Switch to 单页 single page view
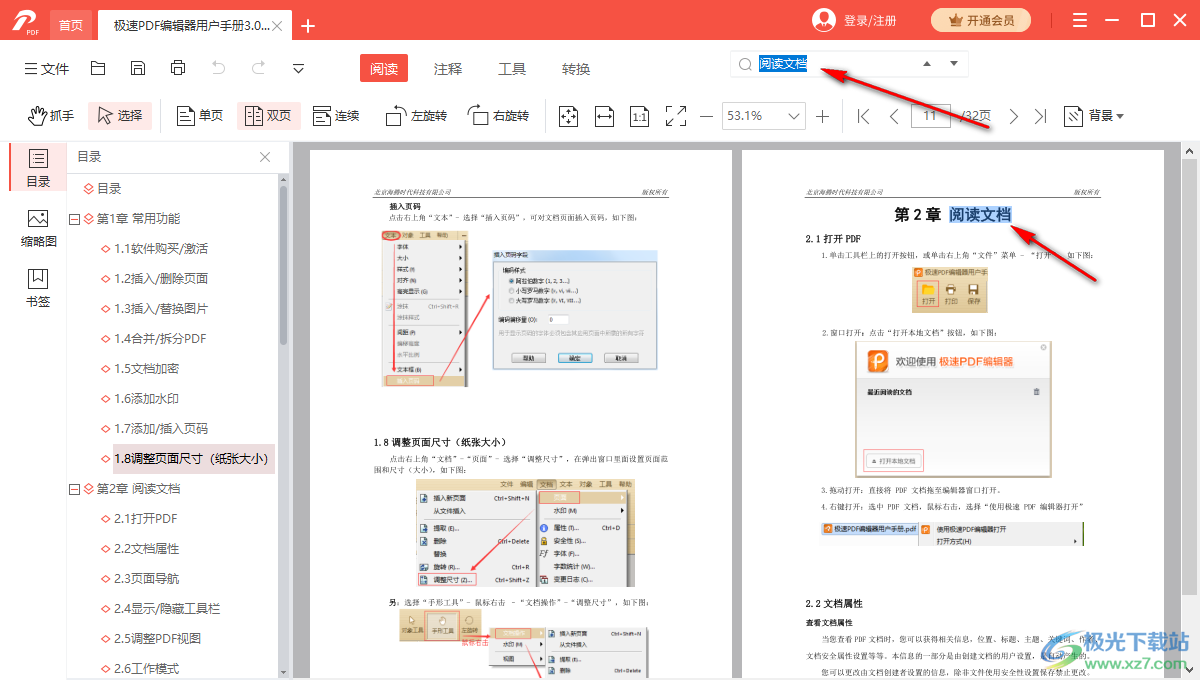Image resolution: width=1200 pixels, height=680 pixels. click(200, 116)
